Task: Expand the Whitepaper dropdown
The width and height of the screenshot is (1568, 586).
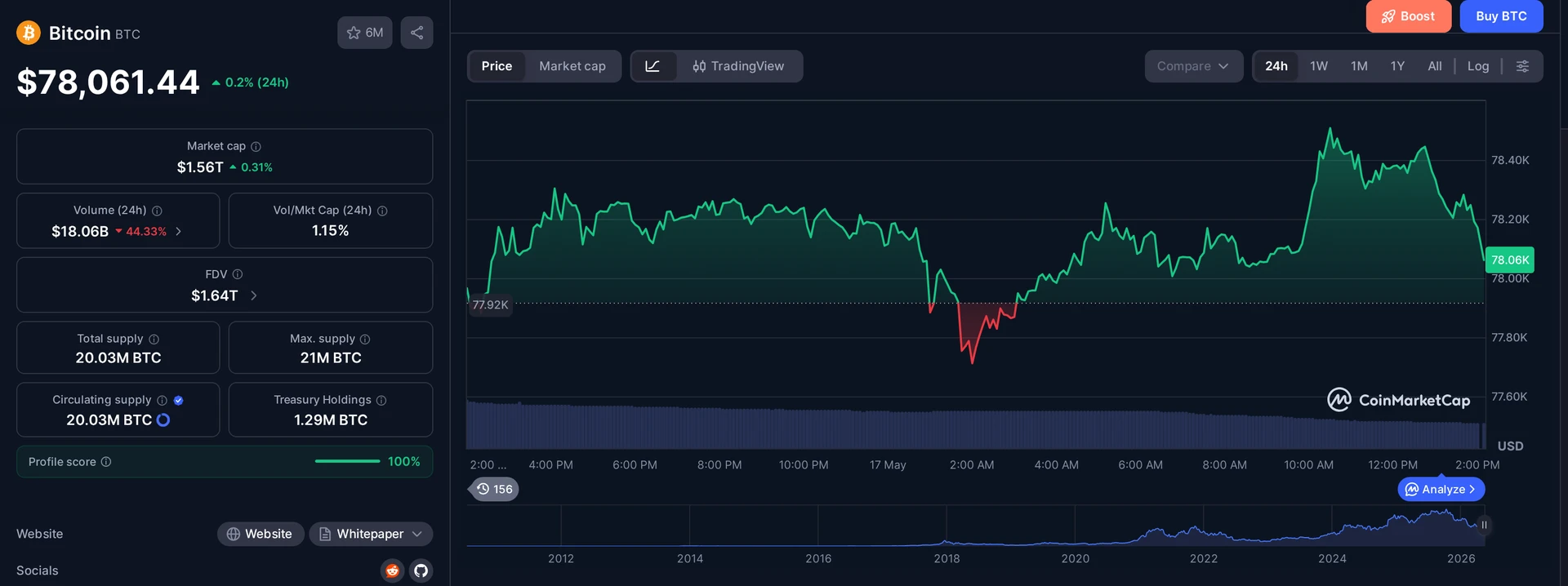Action: (x=371, y=534)
